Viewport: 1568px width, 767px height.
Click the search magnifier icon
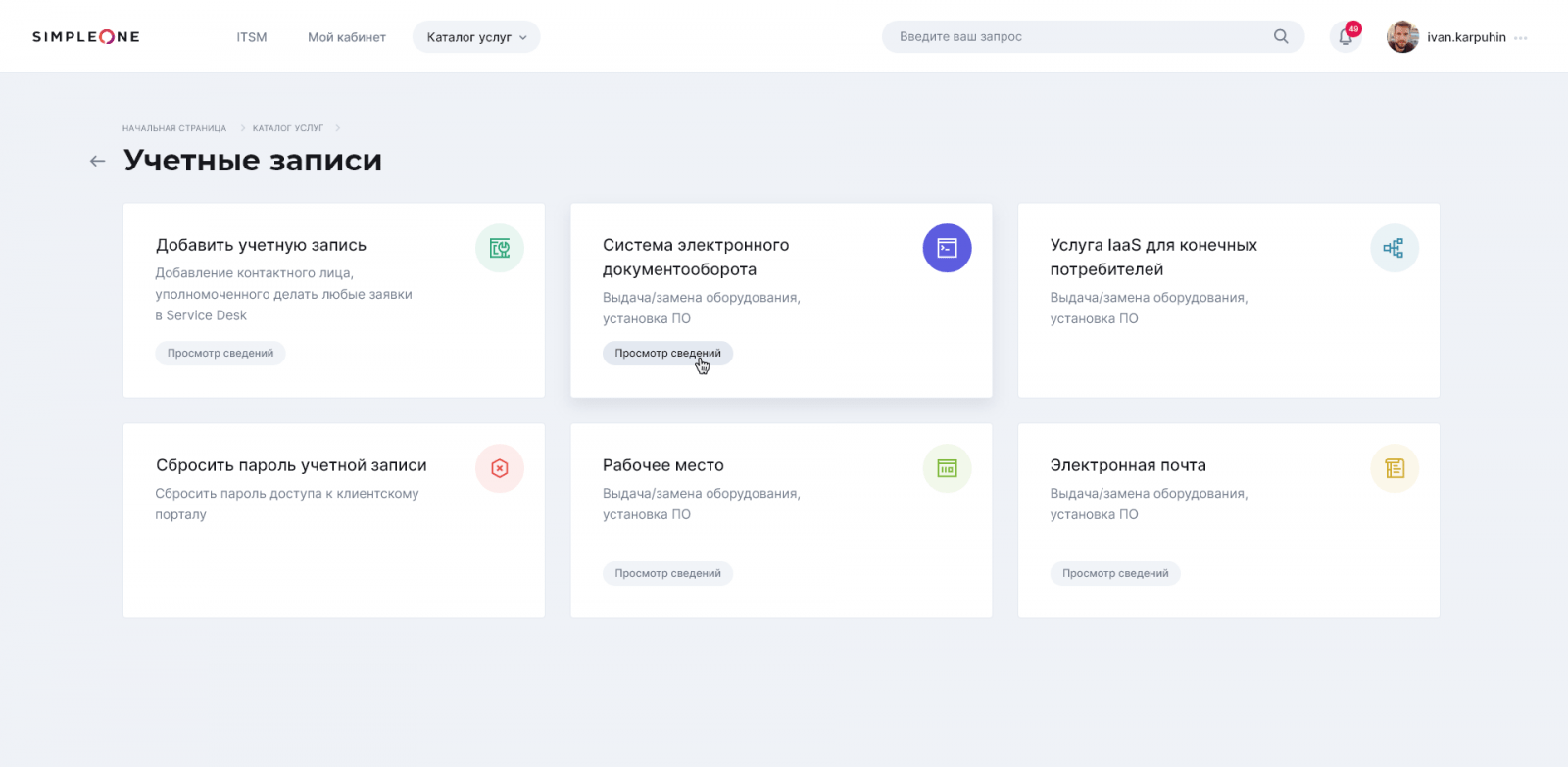point(1281,36)
